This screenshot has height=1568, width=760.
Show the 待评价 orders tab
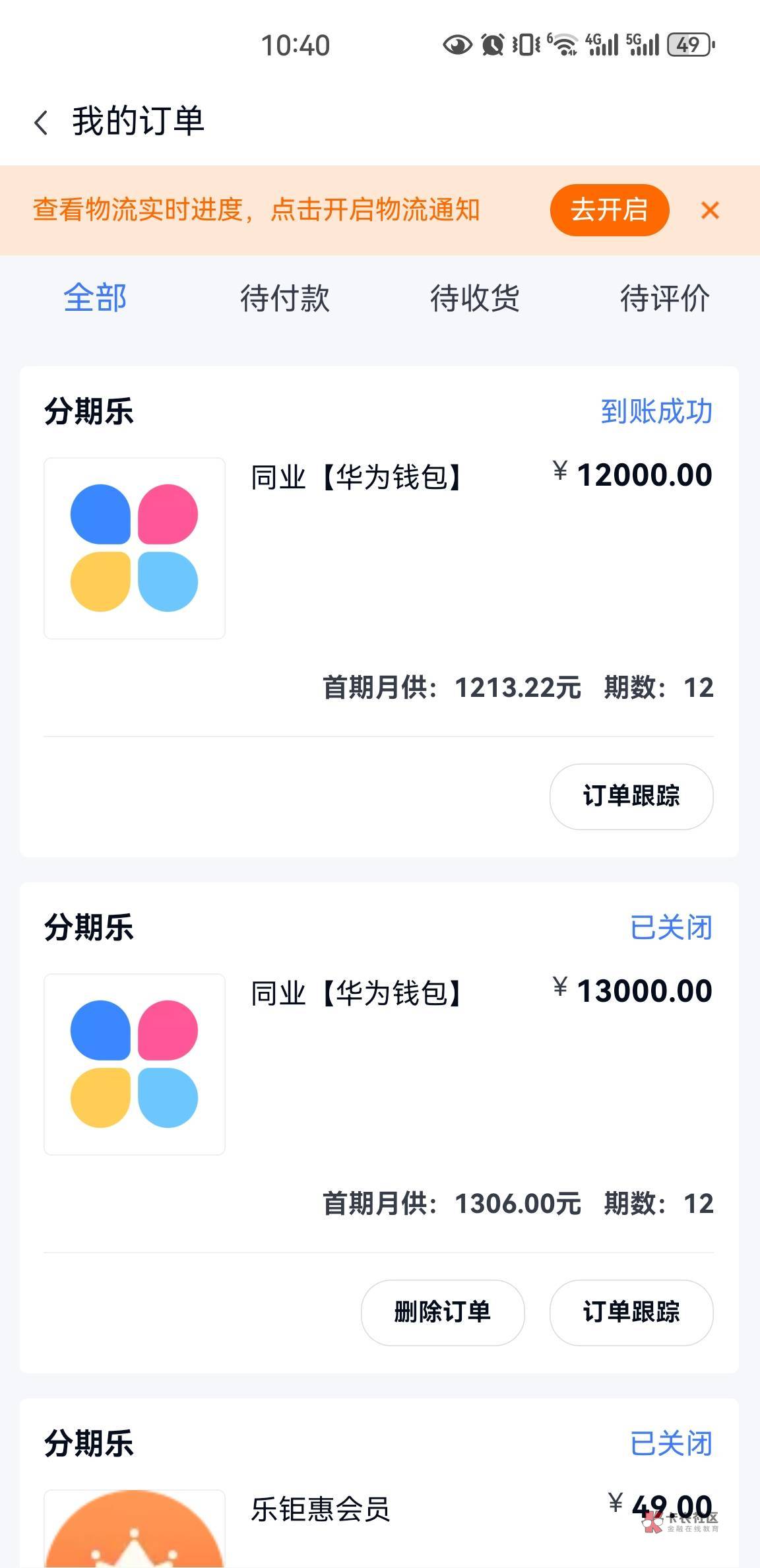[664, 298]
